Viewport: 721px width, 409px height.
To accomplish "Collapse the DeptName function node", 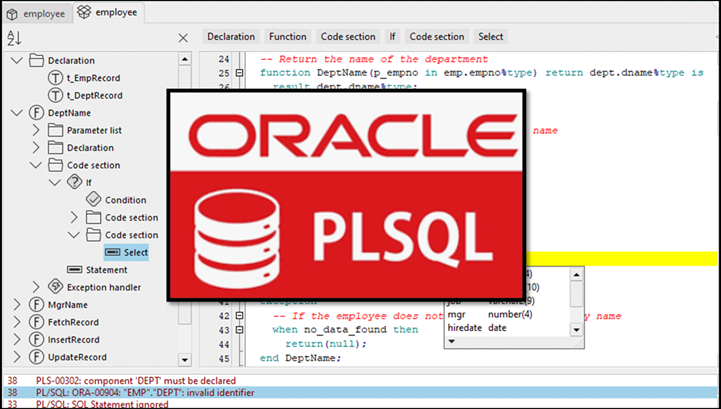I will click(x=17, y=113).
